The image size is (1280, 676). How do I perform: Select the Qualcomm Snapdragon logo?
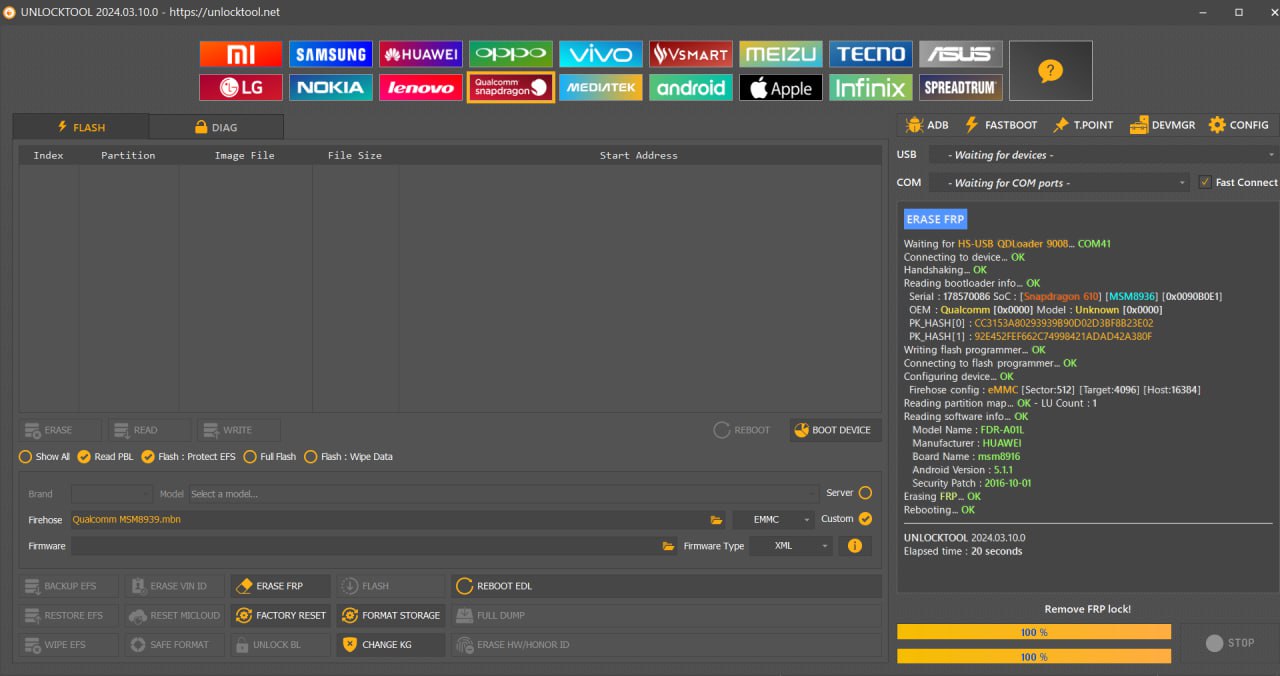click(x=511, y=87)
